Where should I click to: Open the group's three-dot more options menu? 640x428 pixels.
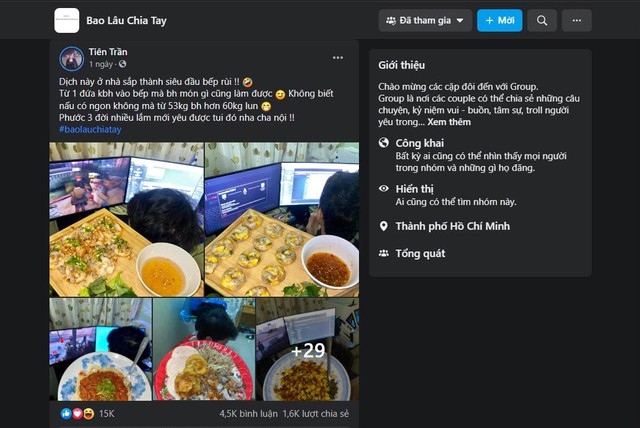(x=576, y=20)
